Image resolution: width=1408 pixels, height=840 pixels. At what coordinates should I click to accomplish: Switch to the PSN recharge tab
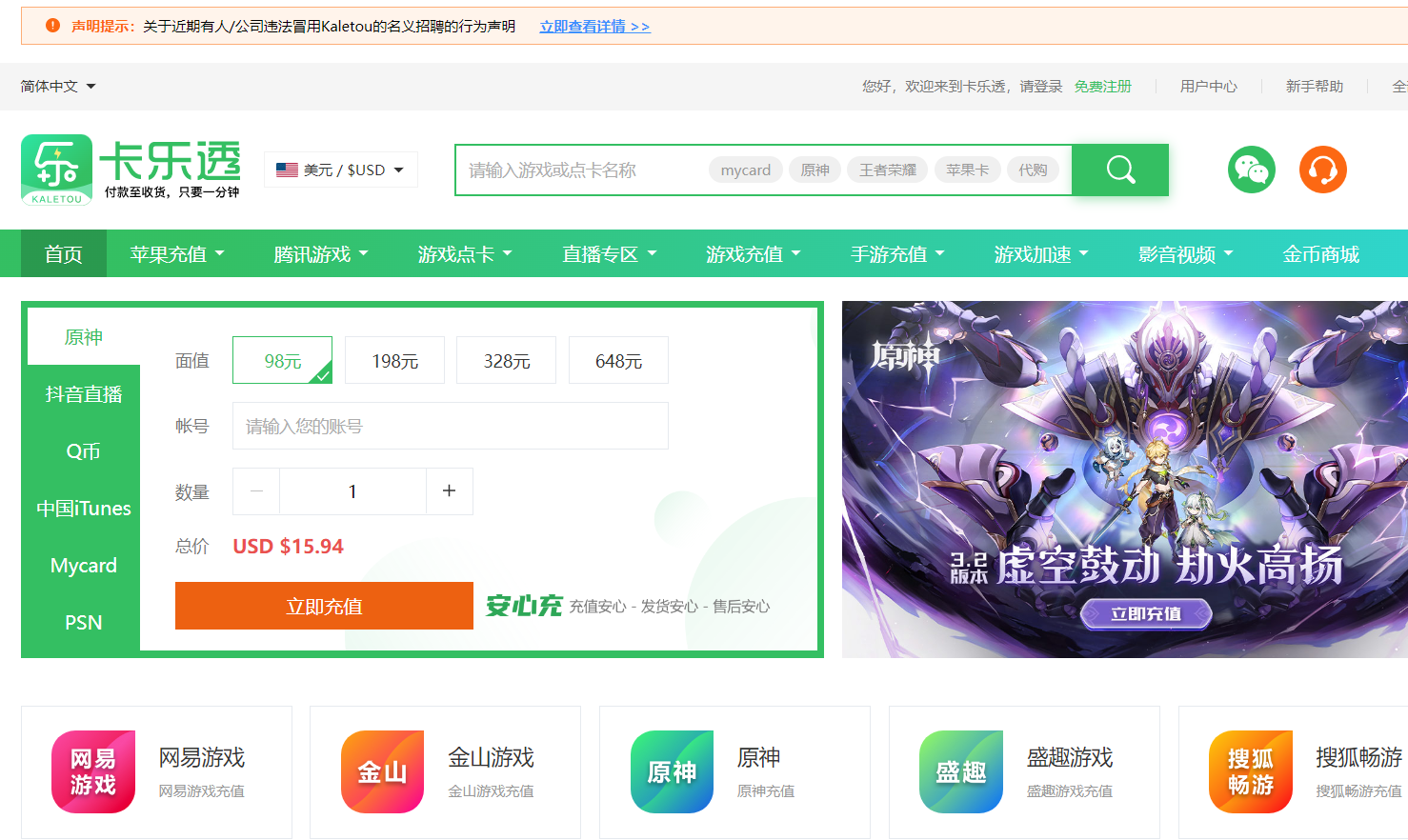[x=84, y=623]
